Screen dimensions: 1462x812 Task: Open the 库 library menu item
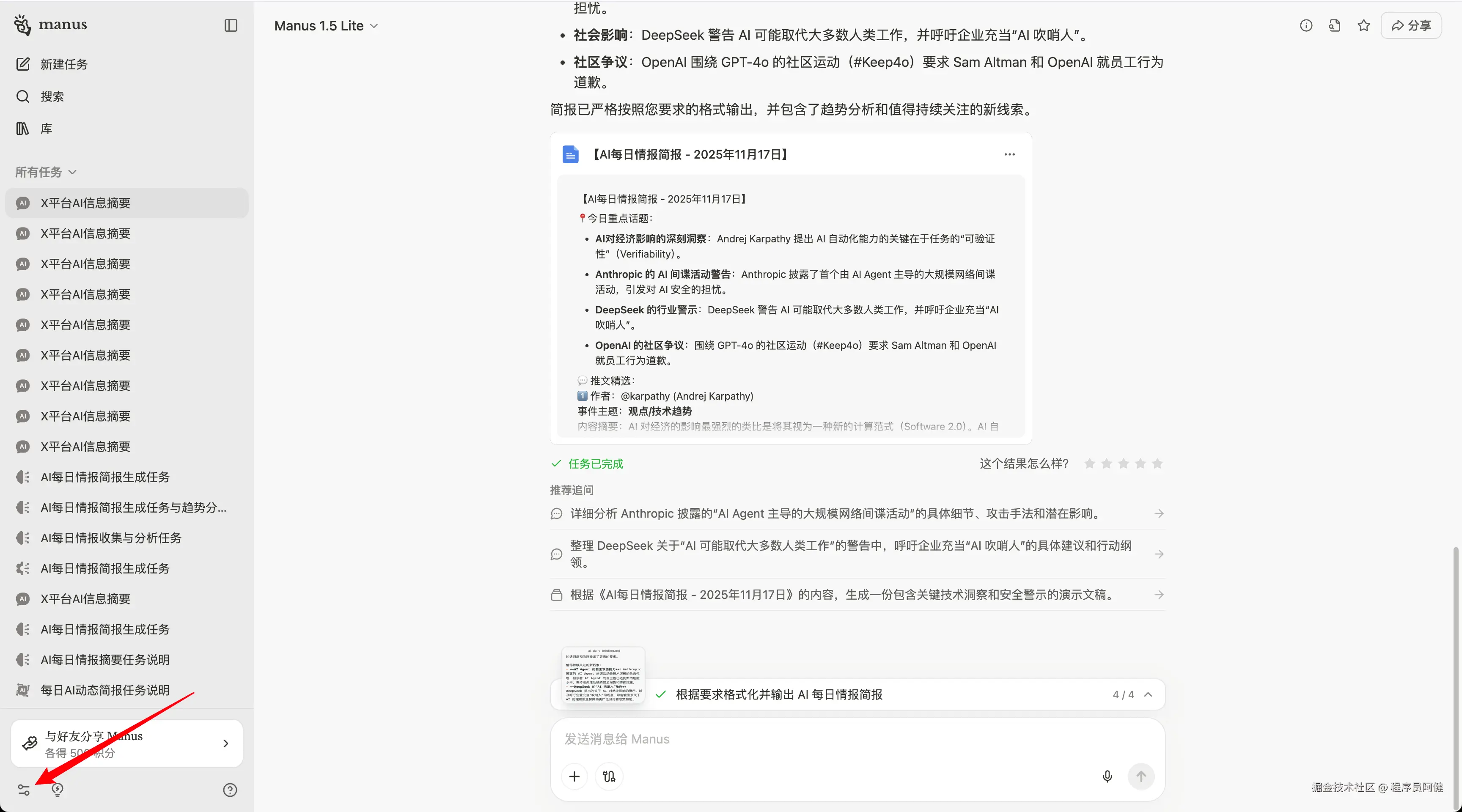pos(45,129)
